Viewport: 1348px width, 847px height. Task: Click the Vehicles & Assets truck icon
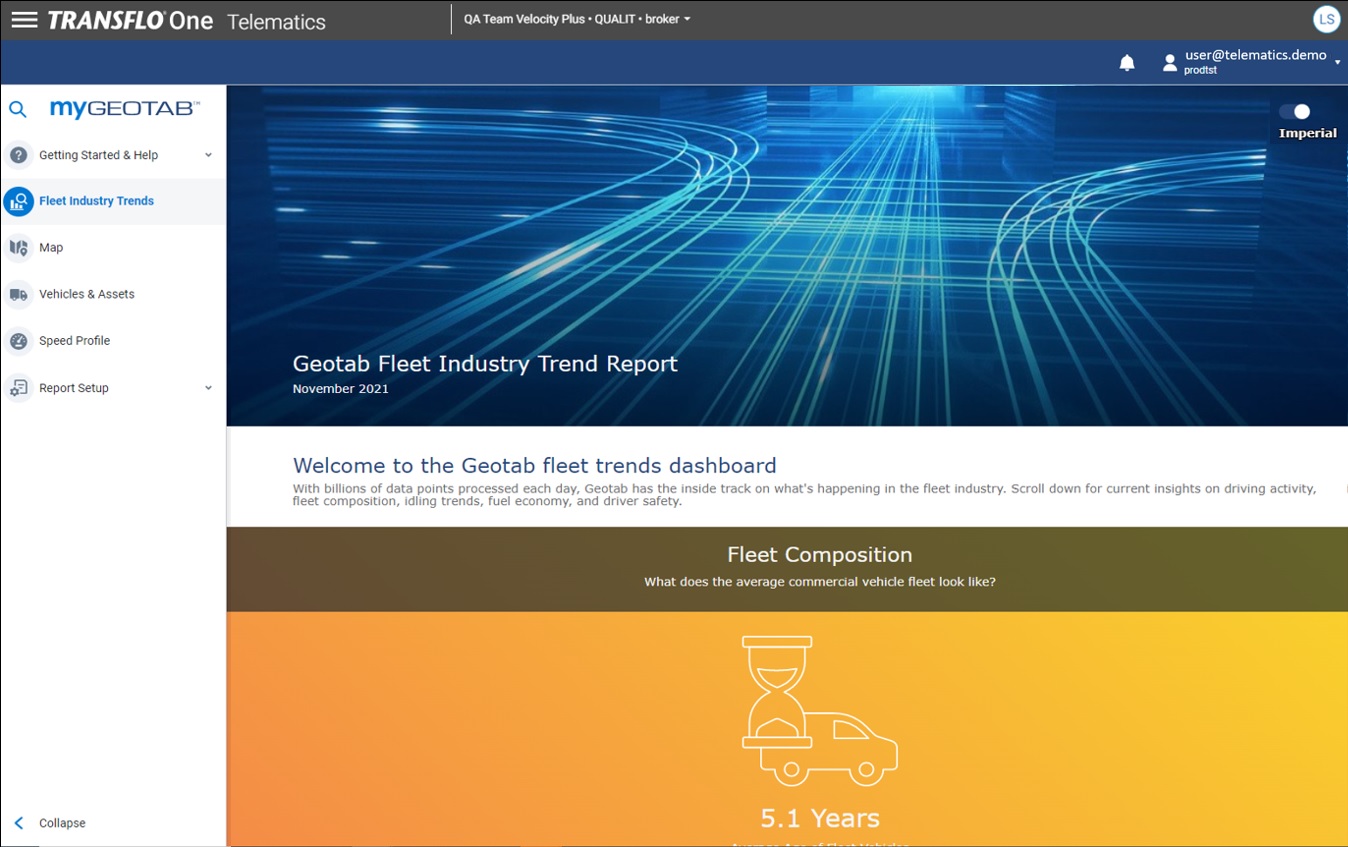point(18,295)
